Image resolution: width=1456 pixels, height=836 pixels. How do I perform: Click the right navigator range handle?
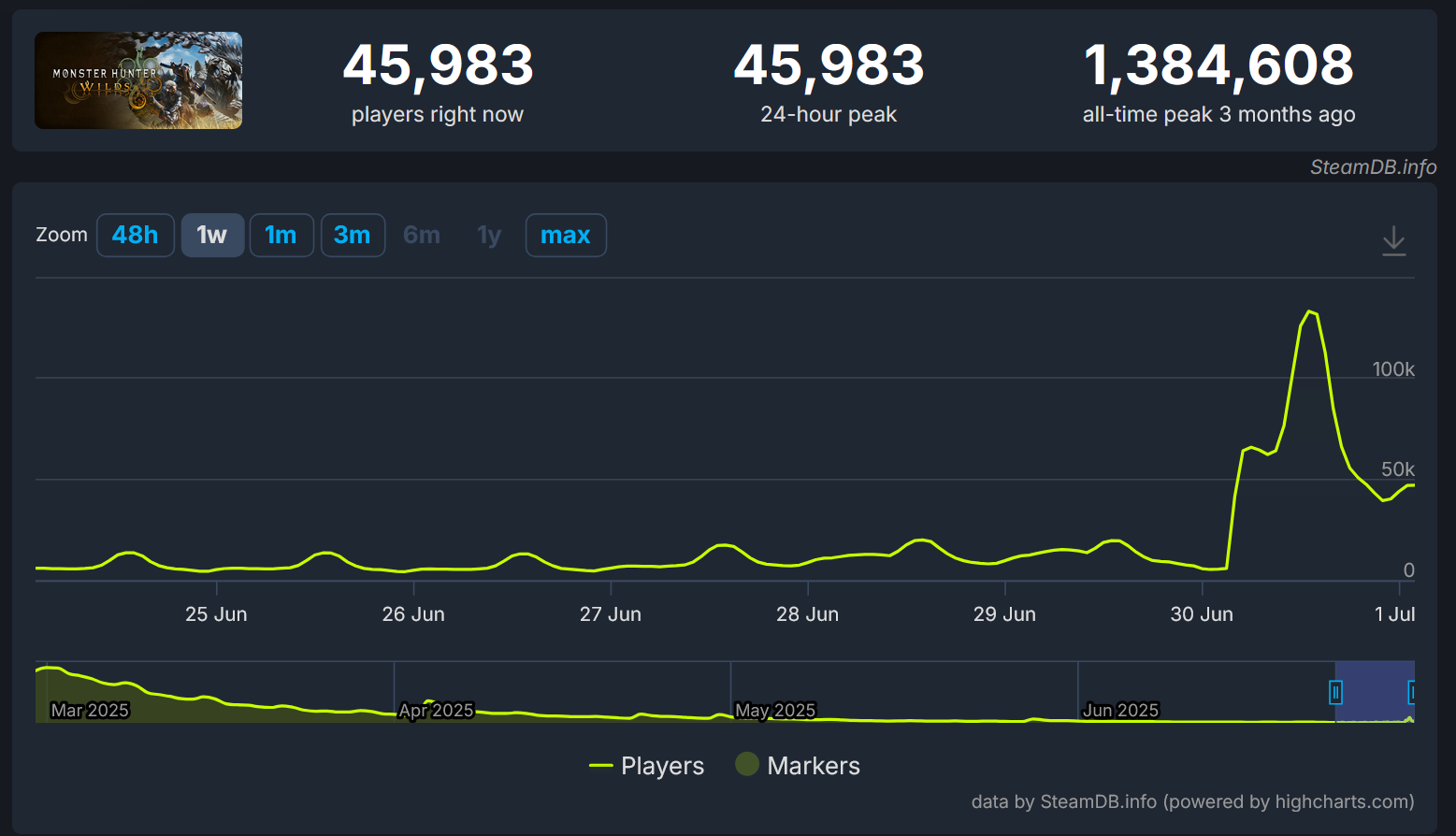1412,692
